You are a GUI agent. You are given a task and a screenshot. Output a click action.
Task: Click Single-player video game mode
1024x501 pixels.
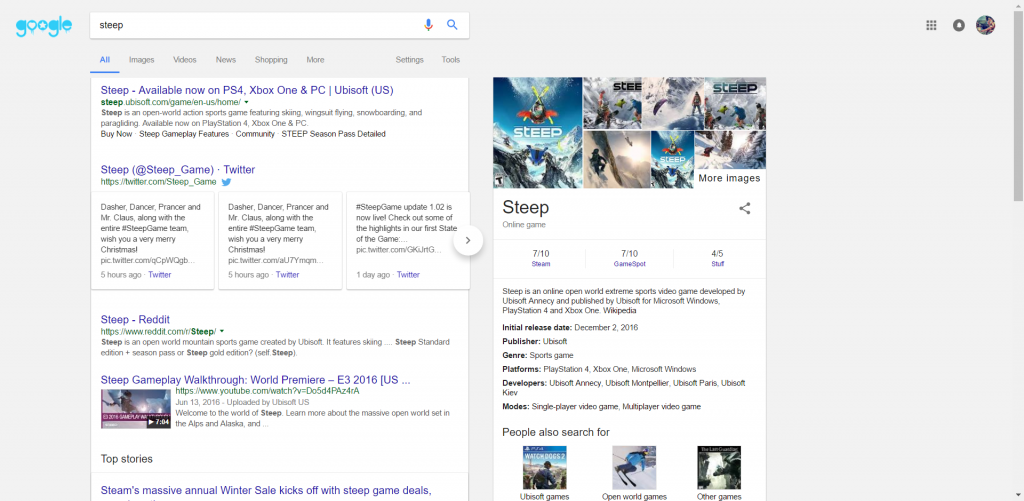[575, 406]
